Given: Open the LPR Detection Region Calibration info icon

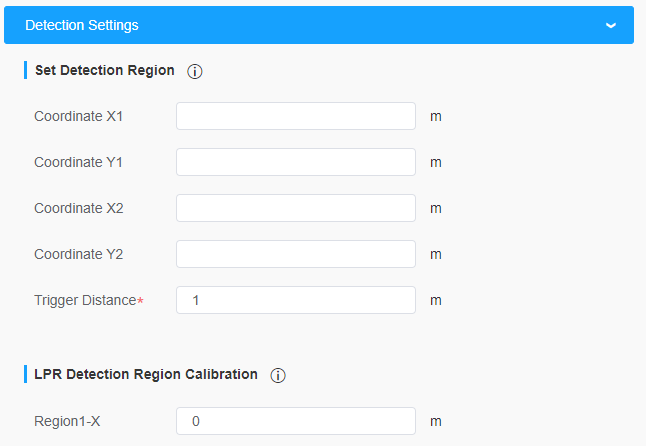Looking at the screenshot, I should (278, 375).
